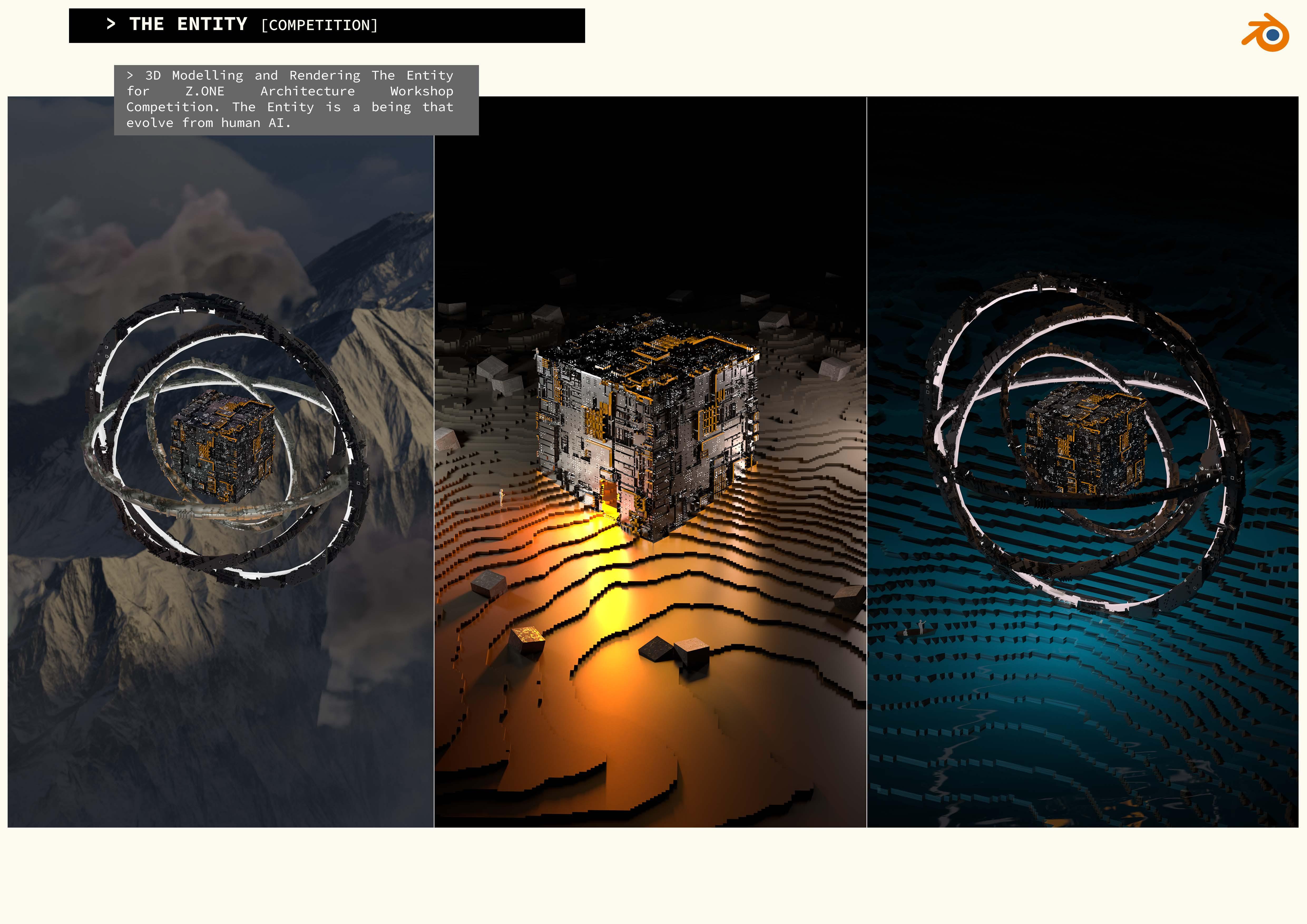Click the arrow symbol before THE ENTITY
1307x924 pixels.
pyautogui.click(x=111, y=24)
